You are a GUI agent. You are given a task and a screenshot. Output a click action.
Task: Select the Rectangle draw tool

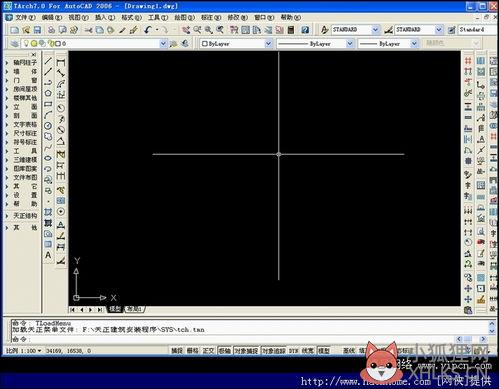[x=48, y=104]
